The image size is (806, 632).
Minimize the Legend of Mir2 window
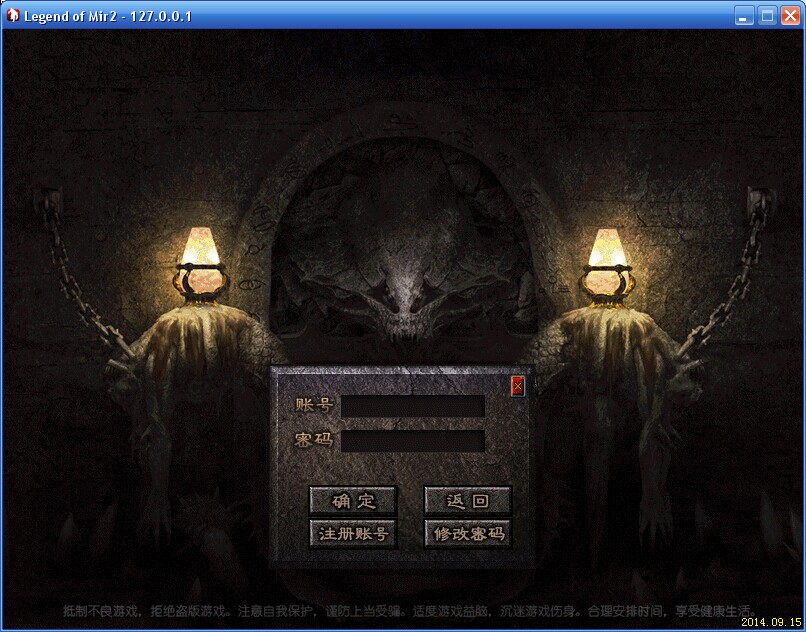[x=744, y=16]
